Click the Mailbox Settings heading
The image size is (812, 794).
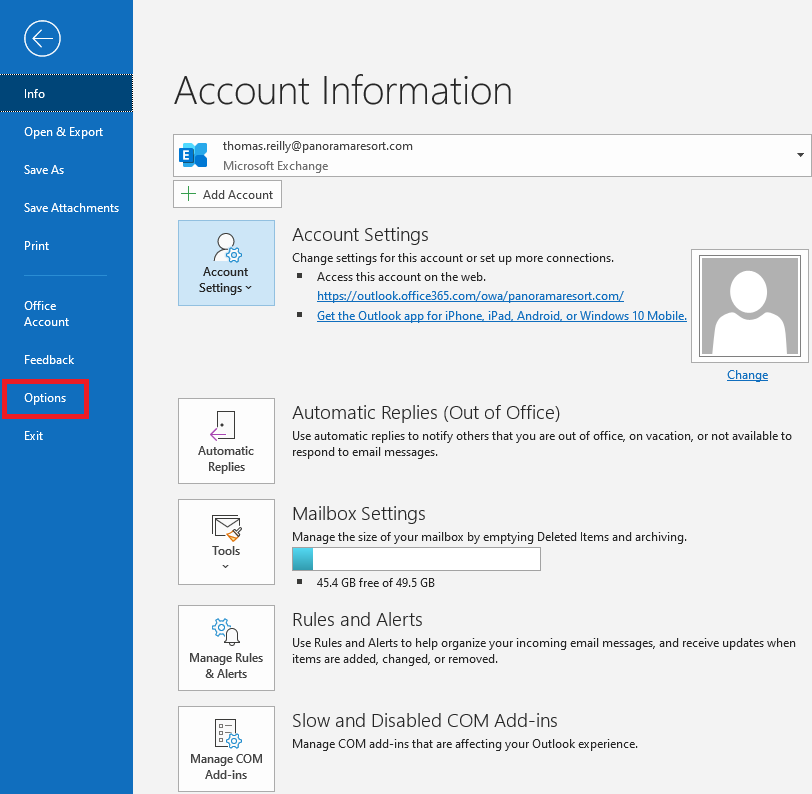[359, 514]
